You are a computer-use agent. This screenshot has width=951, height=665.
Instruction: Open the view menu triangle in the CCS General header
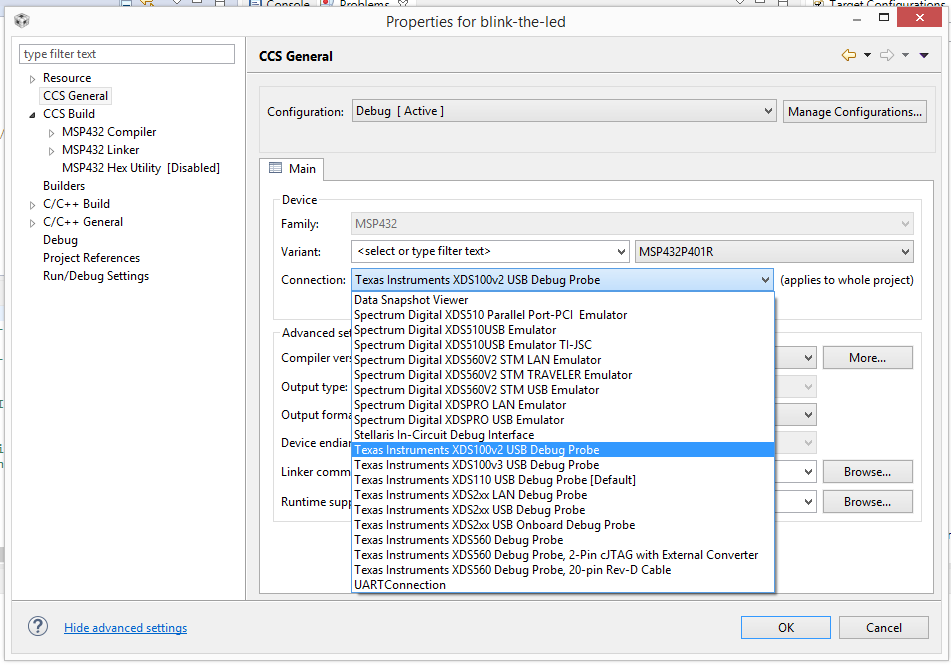click(923, 55)
